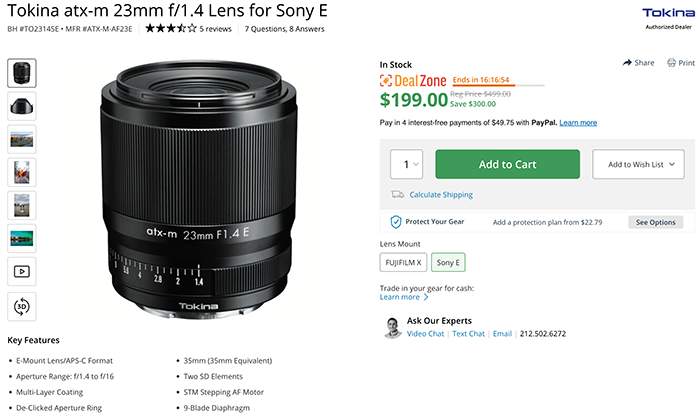Click the Print printer icon
The width and height of the screenshot is (700, 416).
[671, 63]
